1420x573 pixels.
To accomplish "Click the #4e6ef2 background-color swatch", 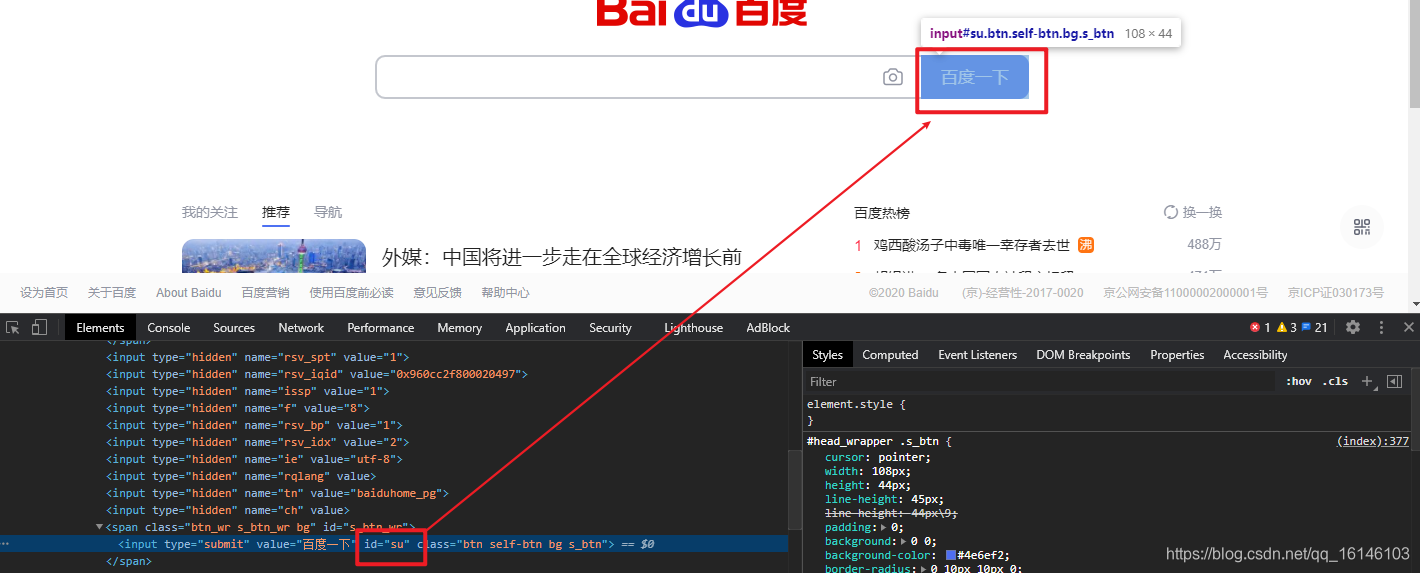I will tap(951, 555).
